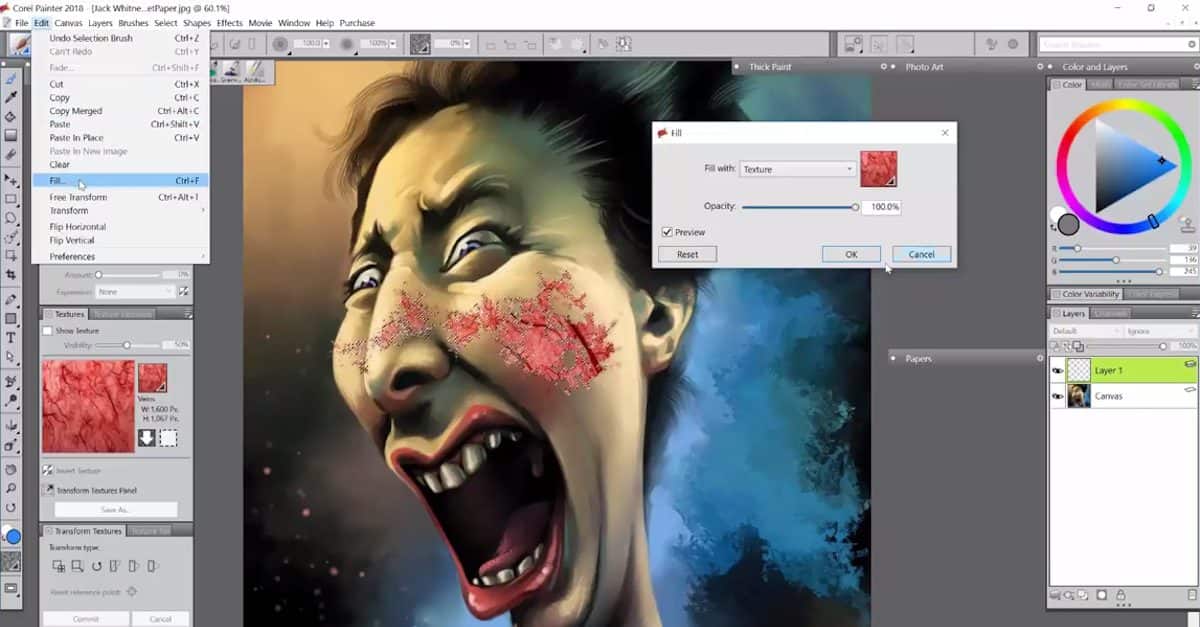Screen dimensions: 1200x627
Task: Click the rotate transform type icon
Action: pyautogui.click(x=96, y=566)
